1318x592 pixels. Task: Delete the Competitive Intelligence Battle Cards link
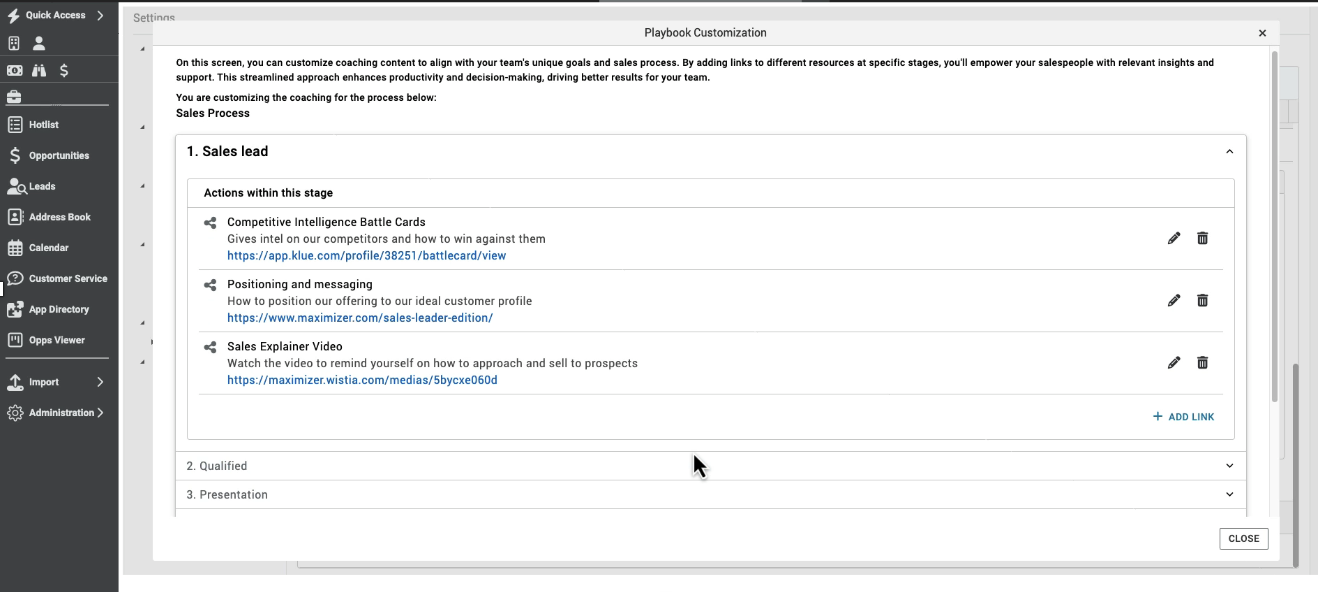pos(1203,238)
